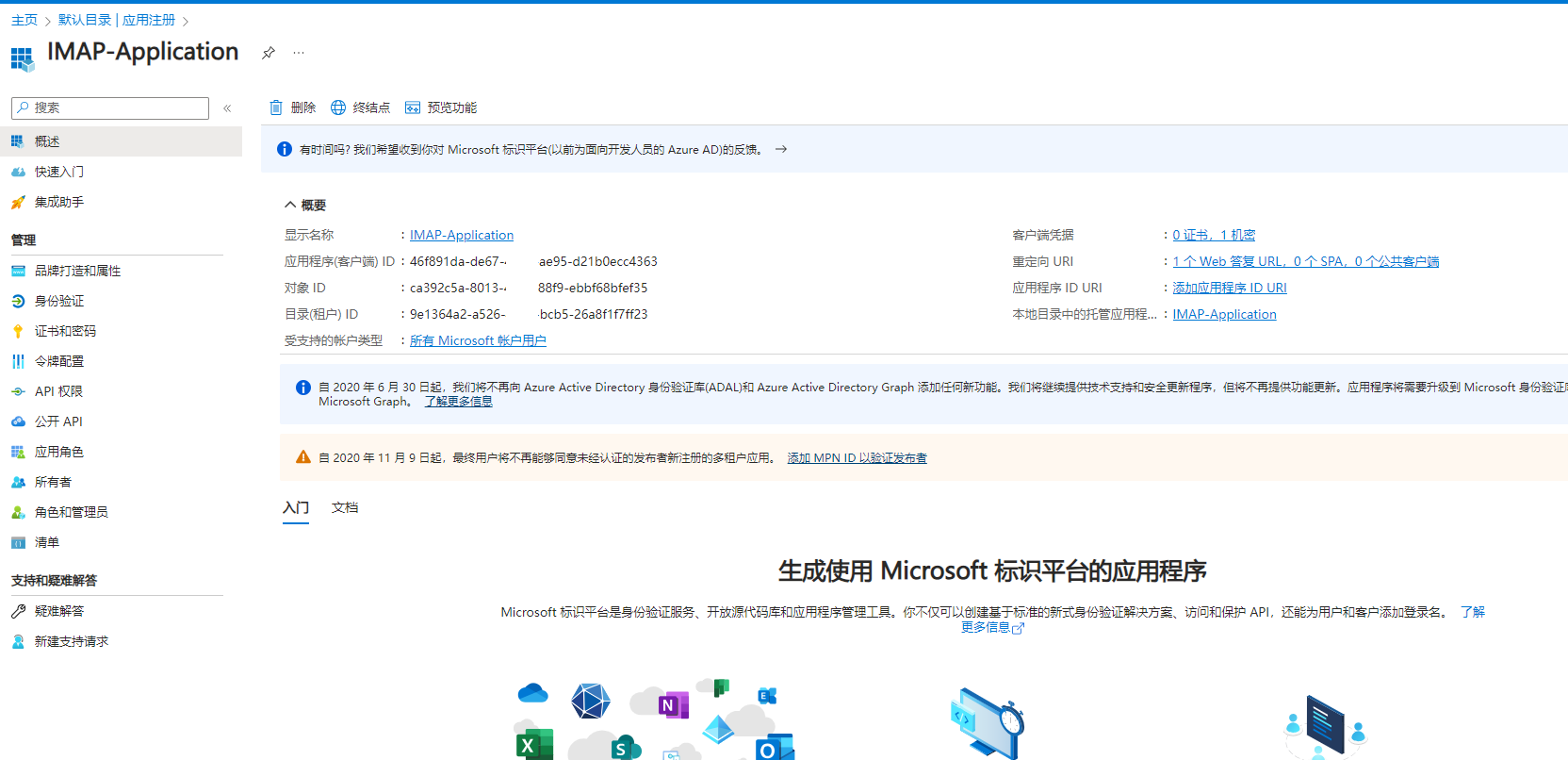
Task: Click the 删除 toolbar button label
Action: 303,107
